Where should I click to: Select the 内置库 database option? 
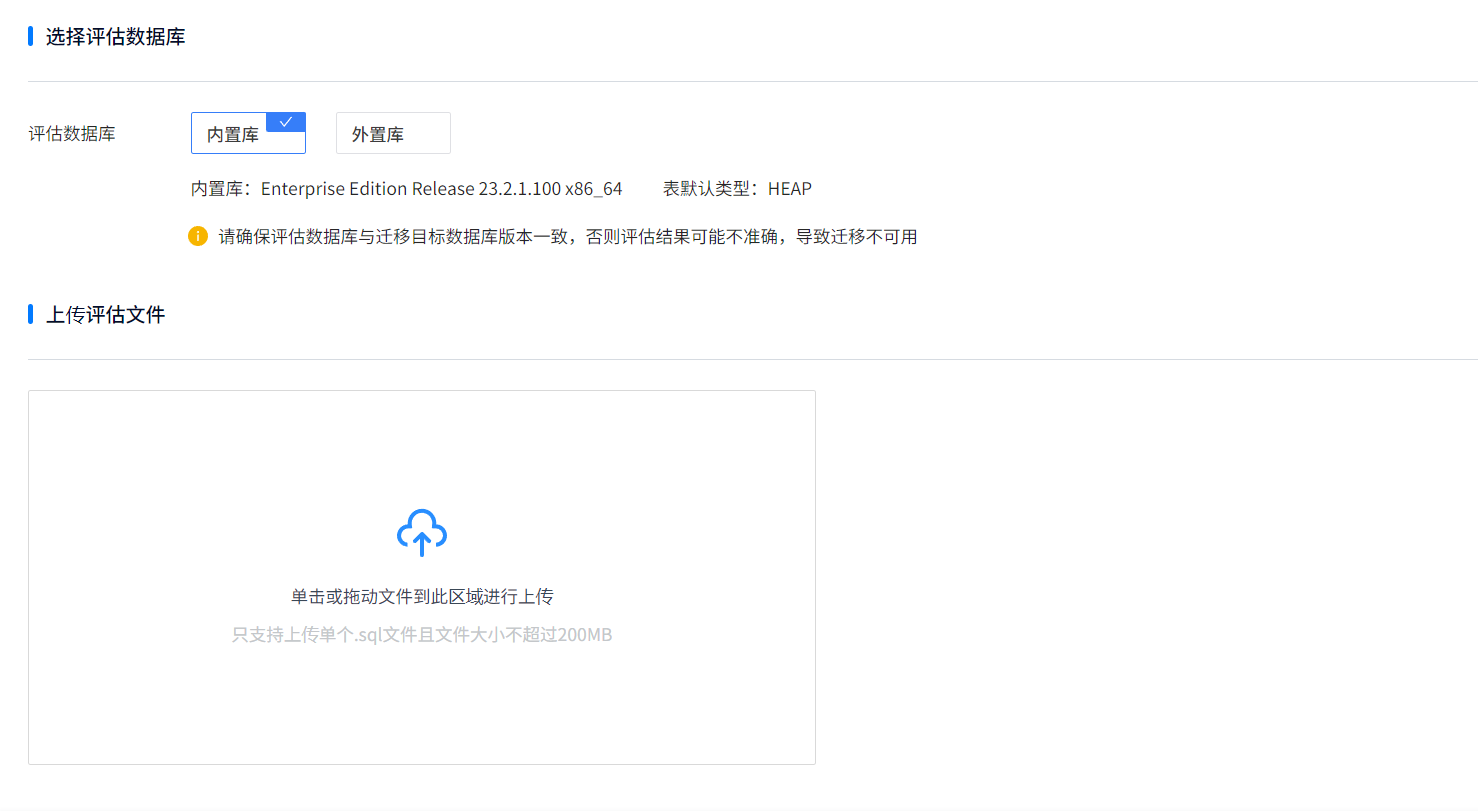click(234, 134)
